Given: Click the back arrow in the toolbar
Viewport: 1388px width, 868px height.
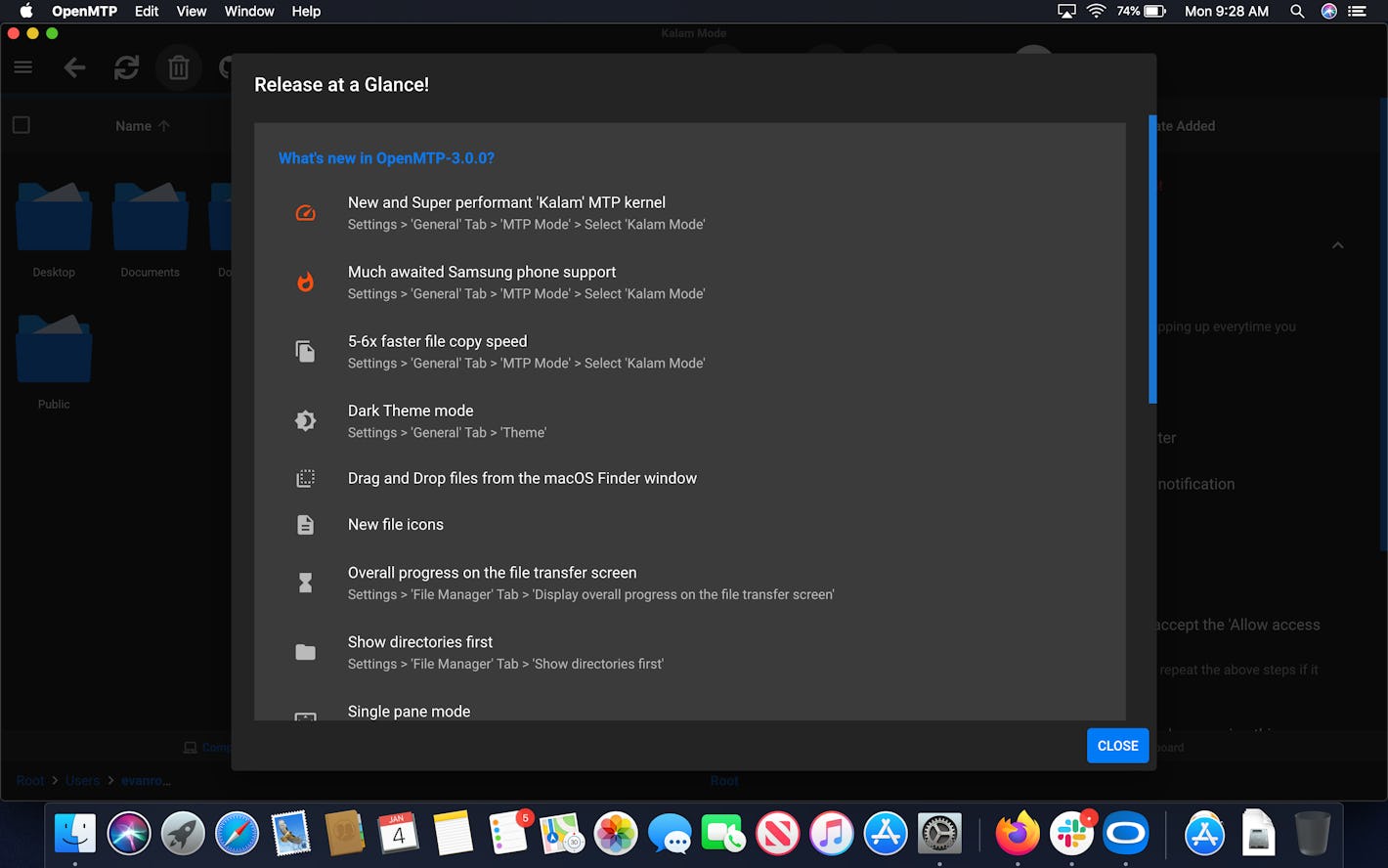Looking at the screenshot, I should (x=74, y=66).
